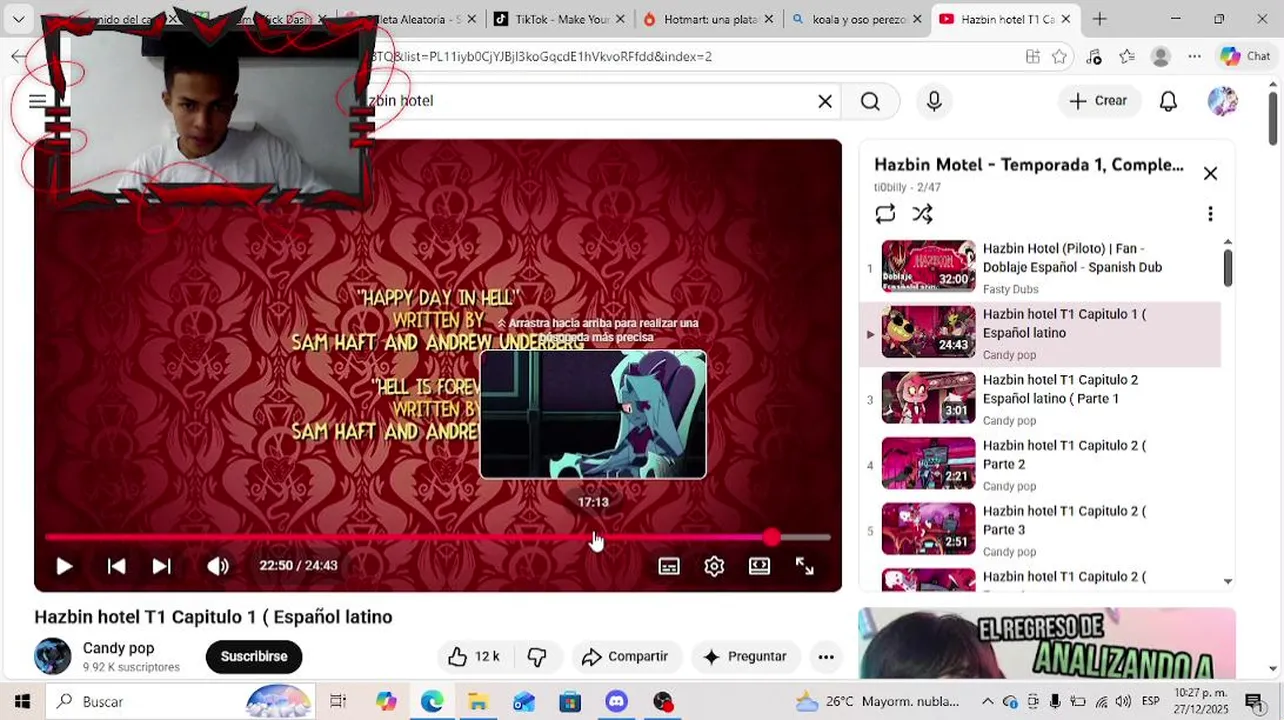Open YouTube notifications bell
1284x720 pixels.
(x=1168, y=101)
